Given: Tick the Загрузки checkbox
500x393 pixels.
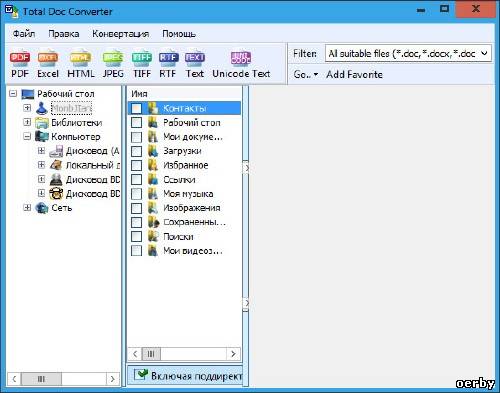Looking at the screenshot, I should 136,151.
